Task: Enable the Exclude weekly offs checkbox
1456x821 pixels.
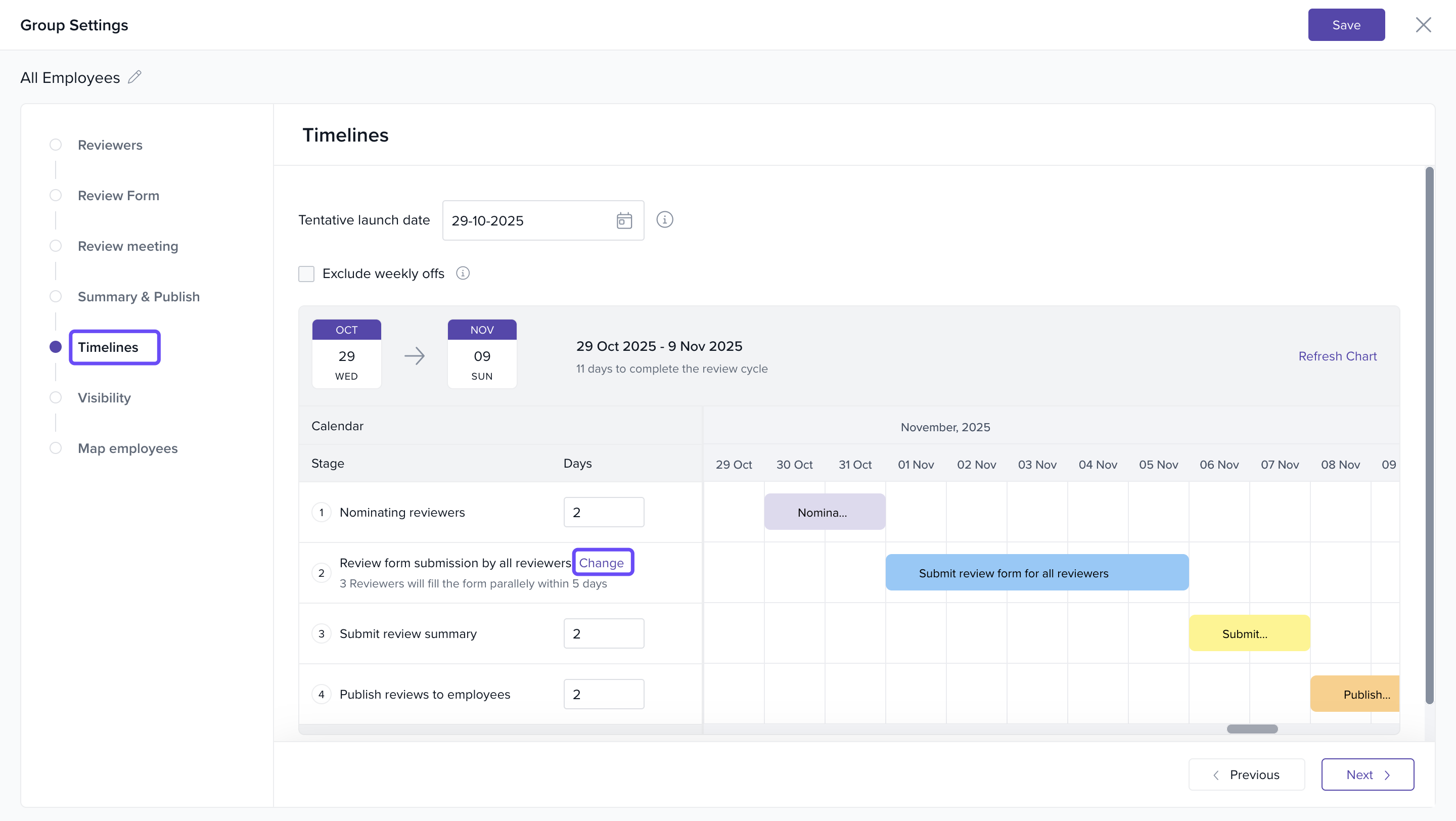Action: [x=306, y=274]
